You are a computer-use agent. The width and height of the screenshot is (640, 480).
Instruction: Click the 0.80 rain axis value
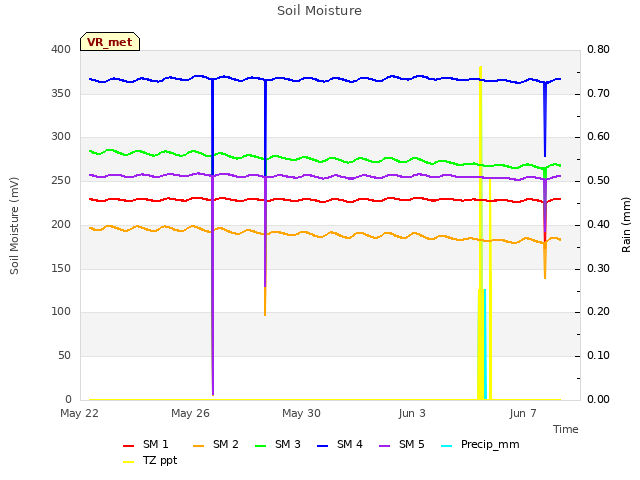598,49
